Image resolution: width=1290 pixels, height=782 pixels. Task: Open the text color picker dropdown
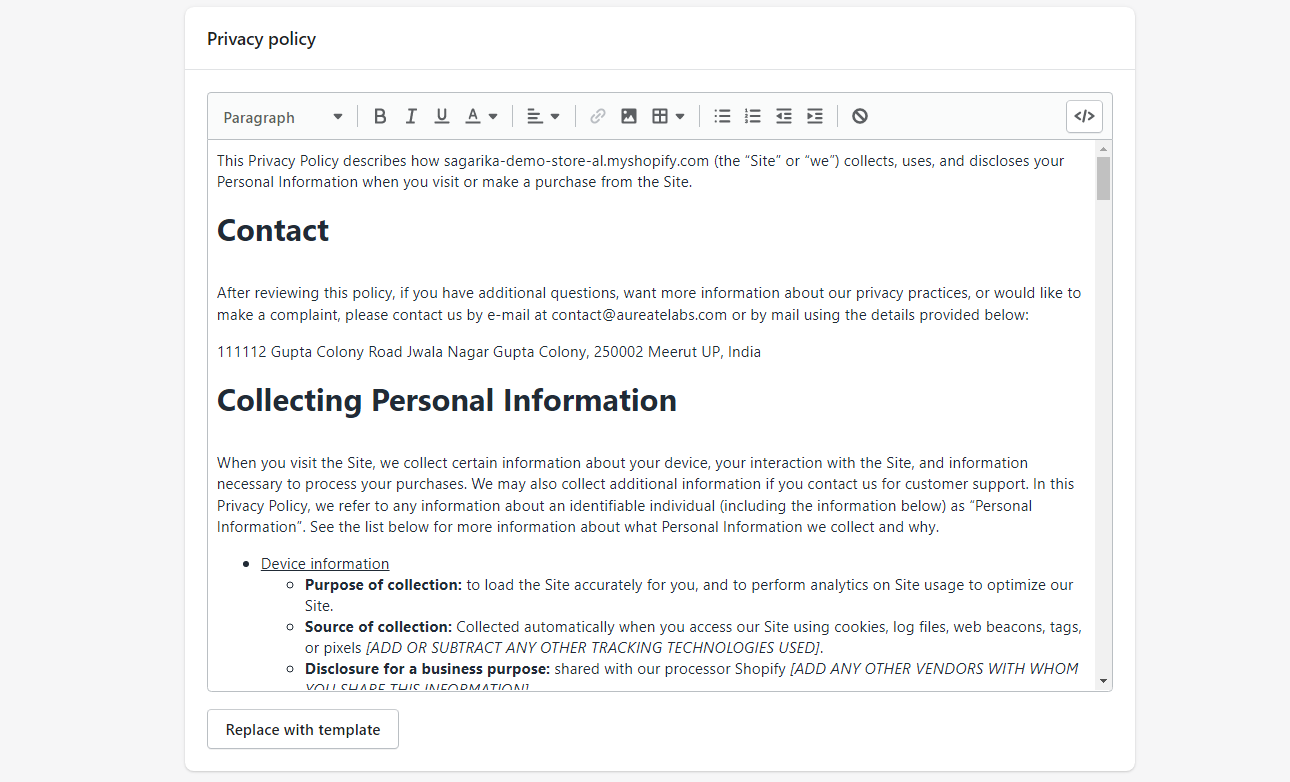pos(481,117)
